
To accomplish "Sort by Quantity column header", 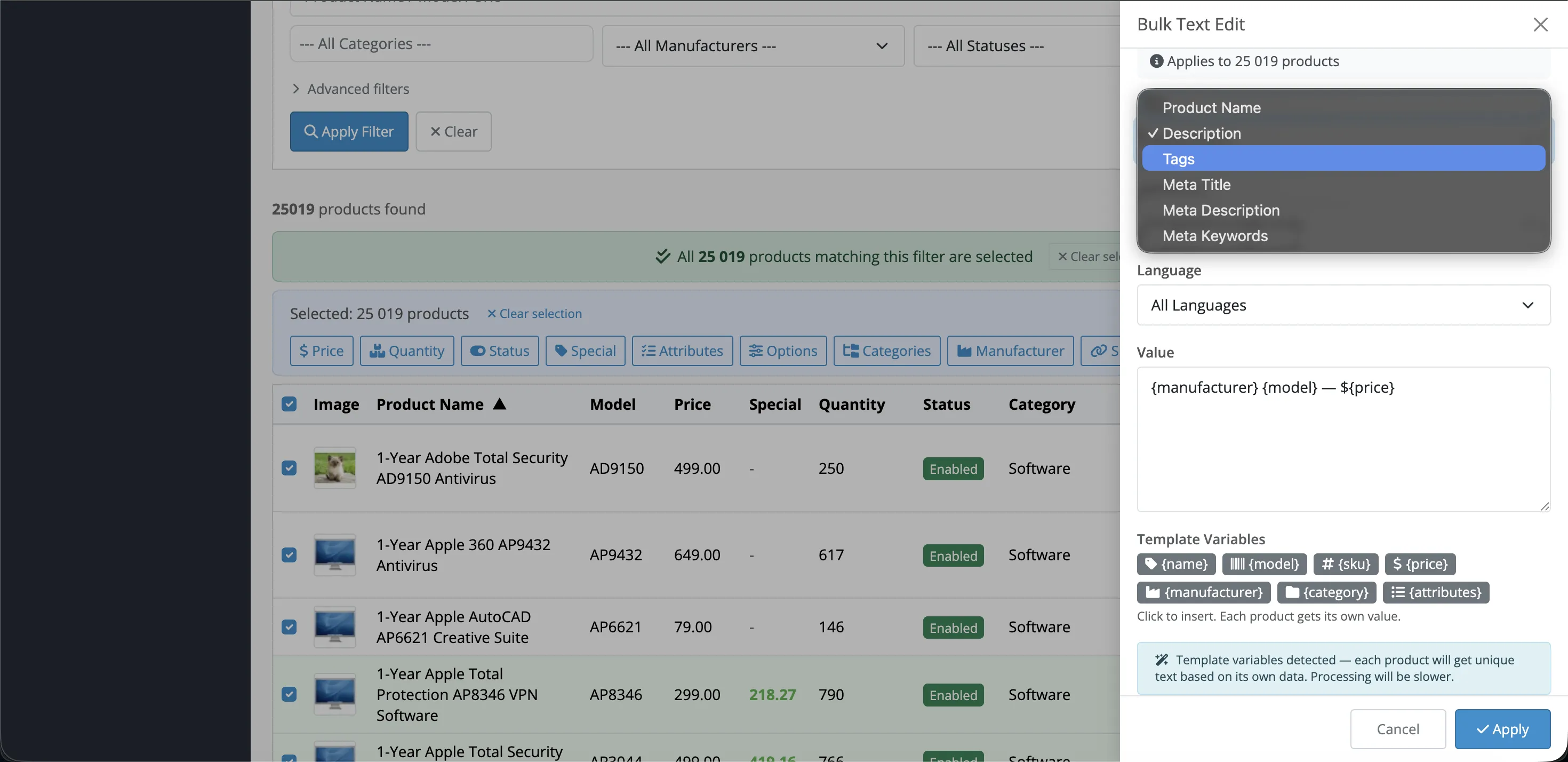I will pyautogui.click(x=852, y=404).
